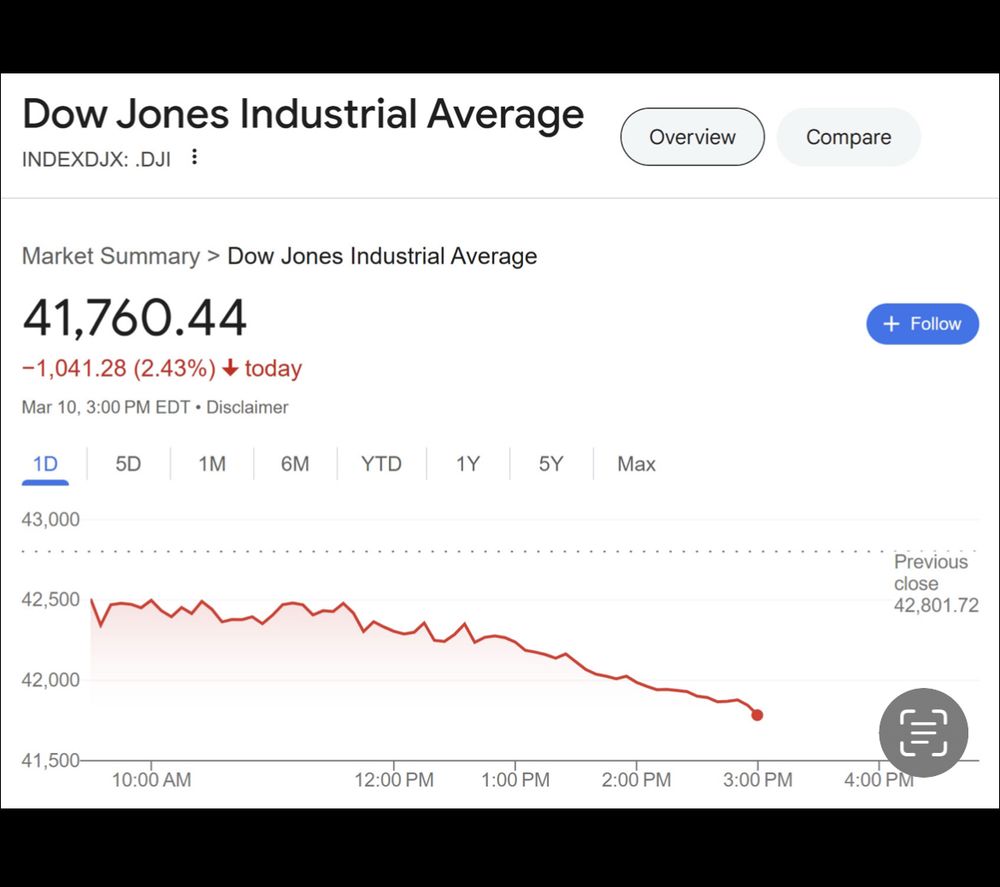This screenshot has height=887, width=1000.
Task: Open the Market Summary breadcrumb link
Action: click(111, 256)
